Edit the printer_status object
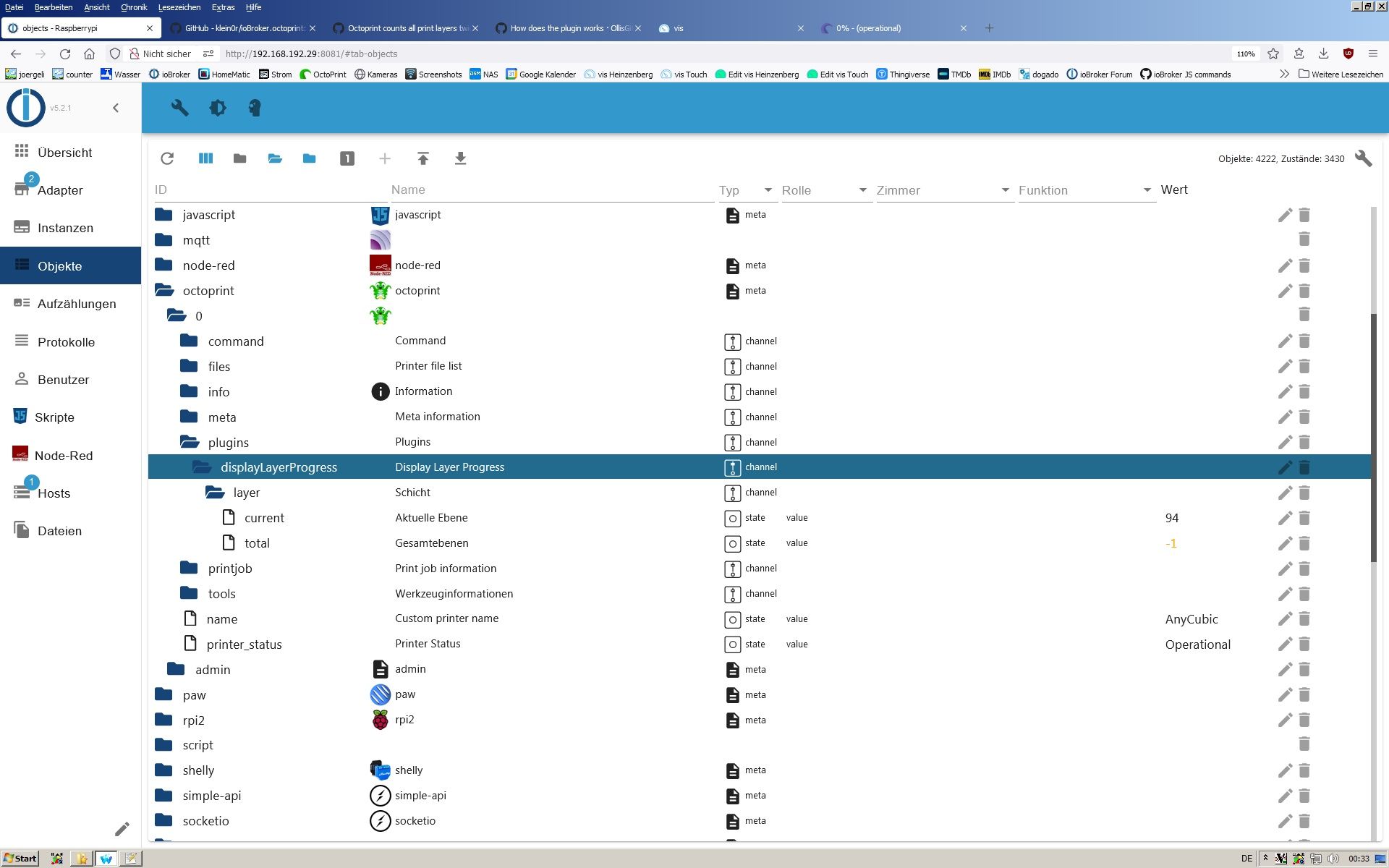 click(x=1285, y=644)
